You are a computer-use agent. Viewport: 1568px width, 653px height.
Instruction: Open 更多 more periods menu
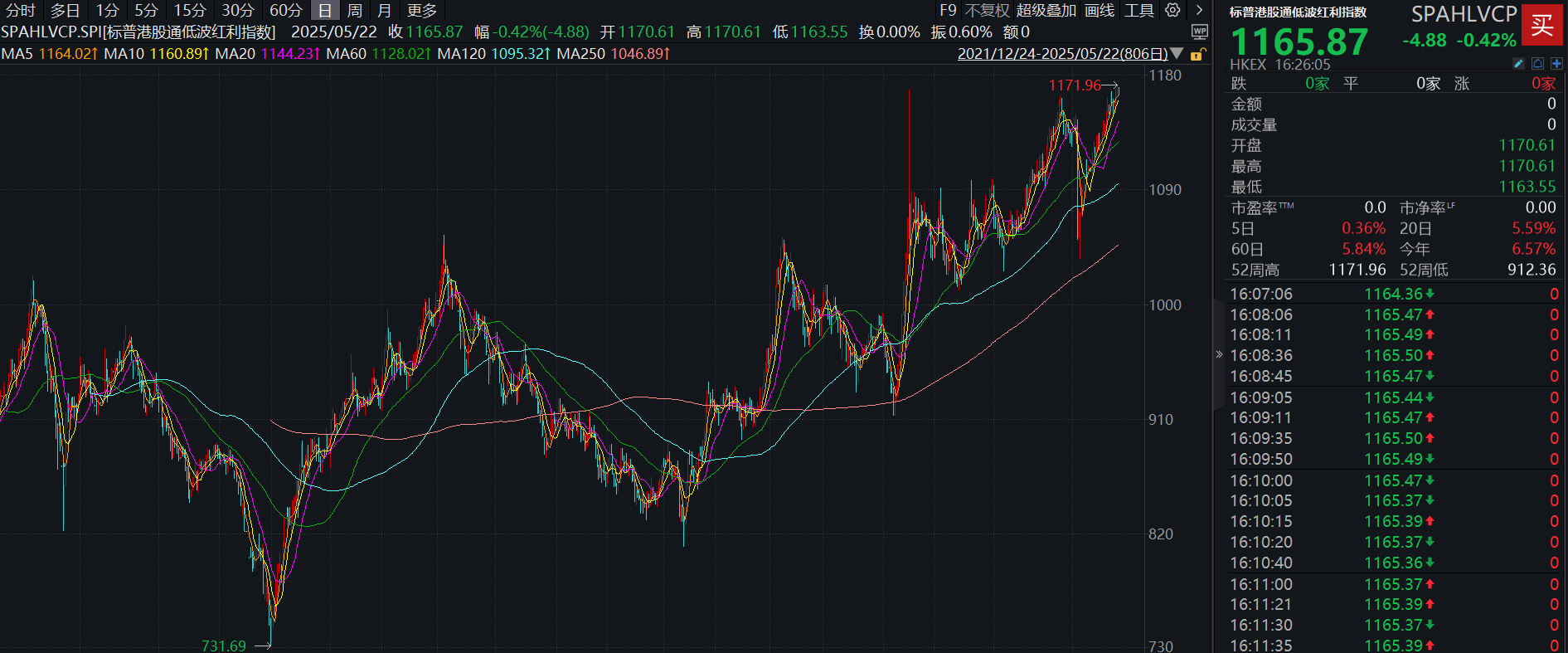[x=422, y=10]
